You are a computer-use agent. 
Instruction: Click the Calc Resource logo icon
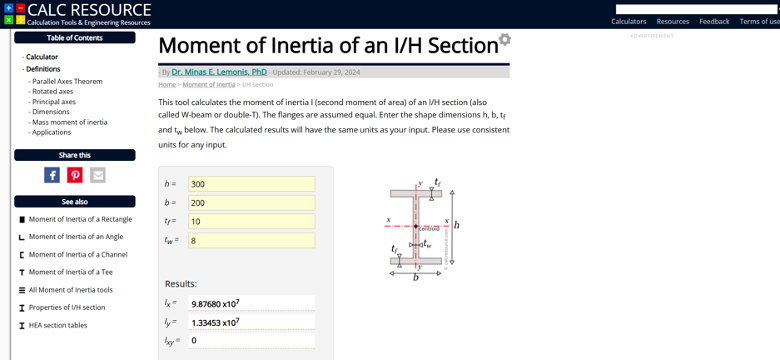(x=14, y=13)
